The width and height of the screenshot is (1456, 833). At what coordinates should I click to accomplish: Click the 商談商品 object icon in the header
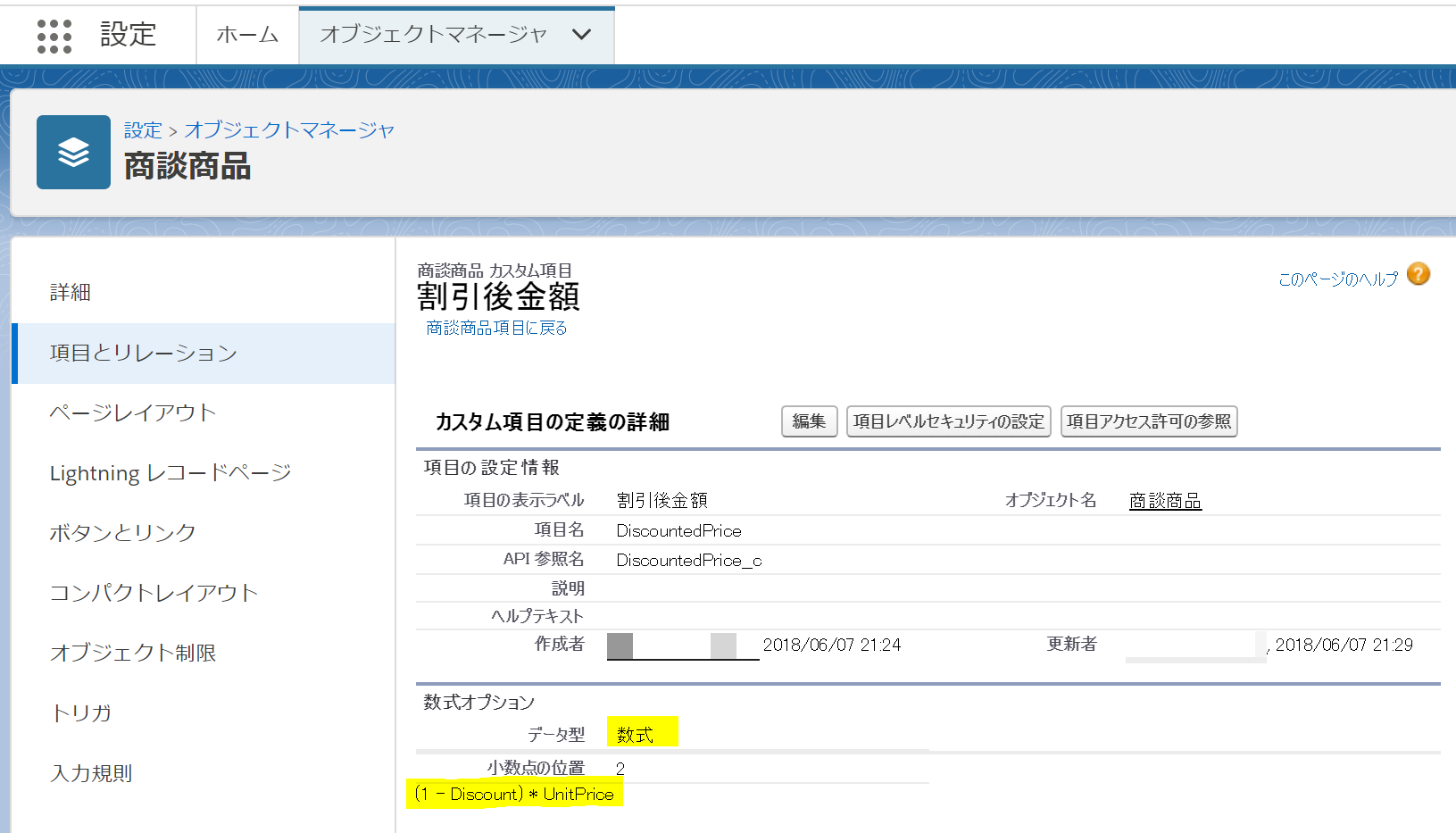(73, 152)
